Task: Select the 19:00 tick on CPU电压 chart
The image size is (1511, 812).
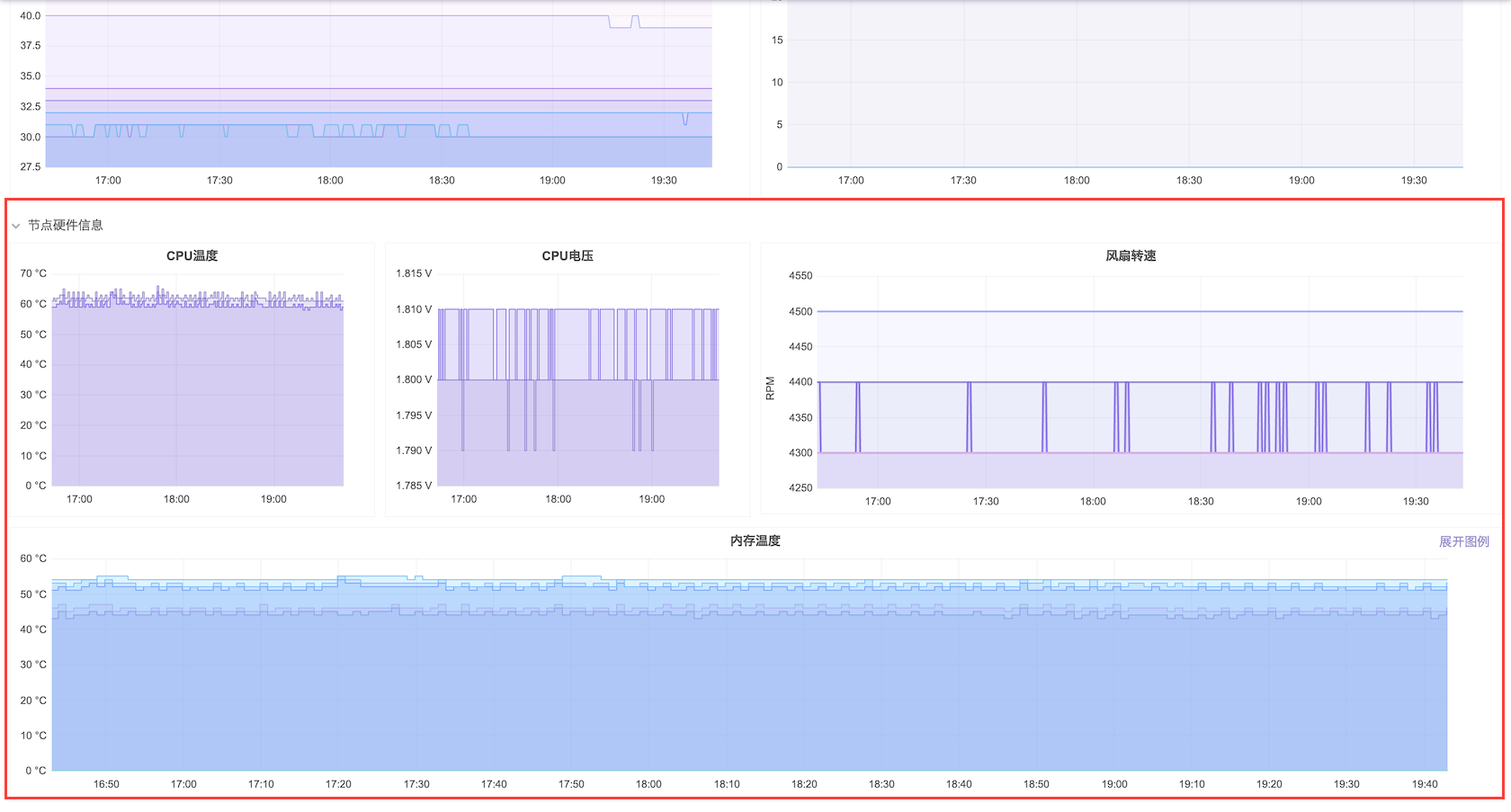Action: [x=651, y=499]
